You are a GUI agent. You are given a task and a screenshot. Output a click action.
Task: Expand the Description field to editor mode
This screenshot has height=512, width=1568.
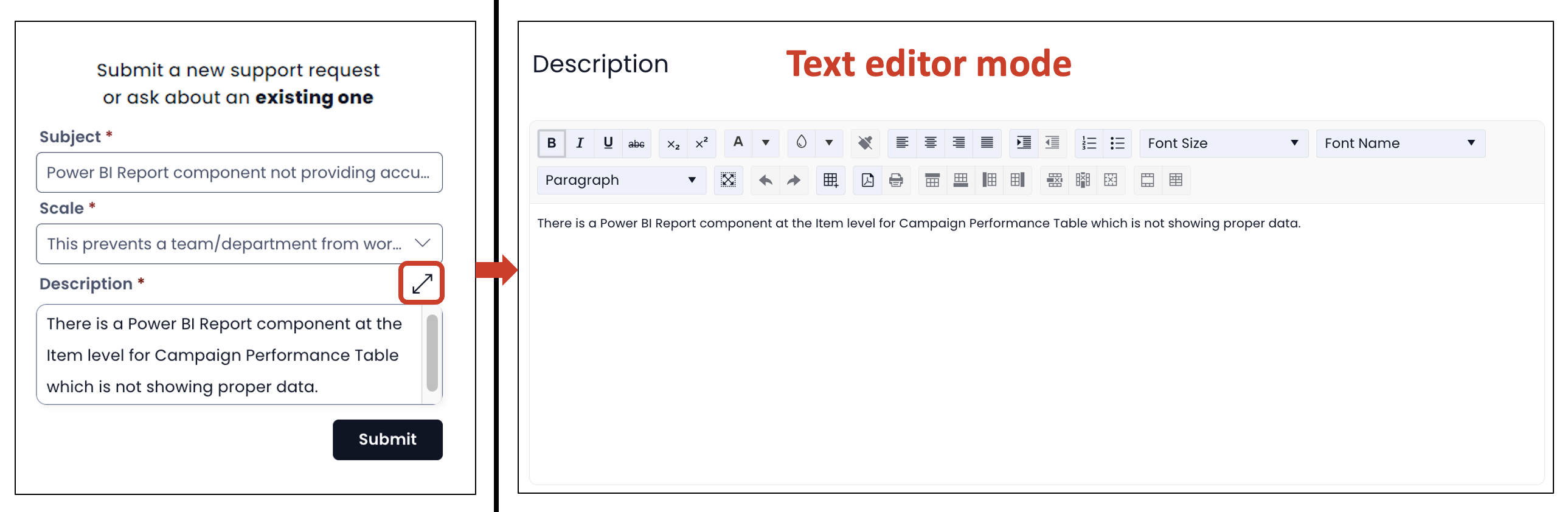[422, 283]
